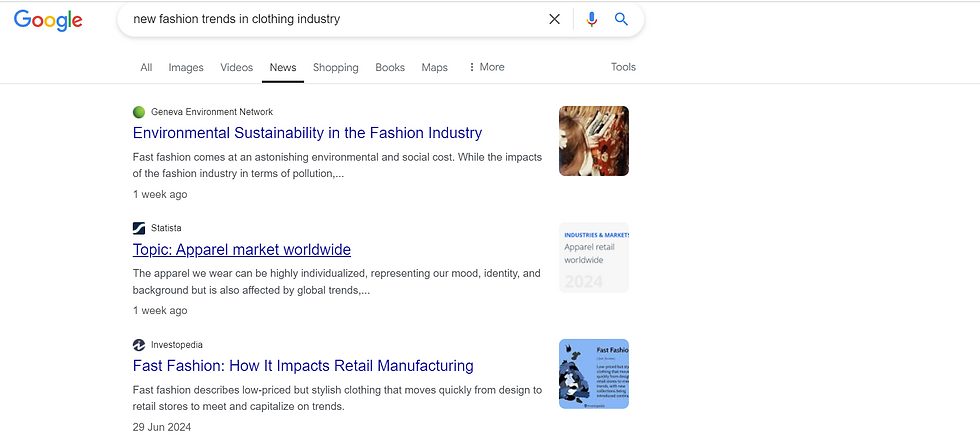980x446 pixels.
Task: Start voice search with the microphone icon
Action: [x=591, y=19]
